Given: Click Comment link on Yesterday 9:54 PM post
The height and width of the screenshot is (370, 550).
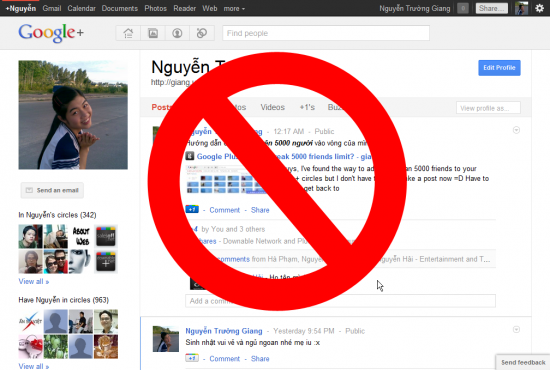Looking at the screenshot, I should point(224,358).
